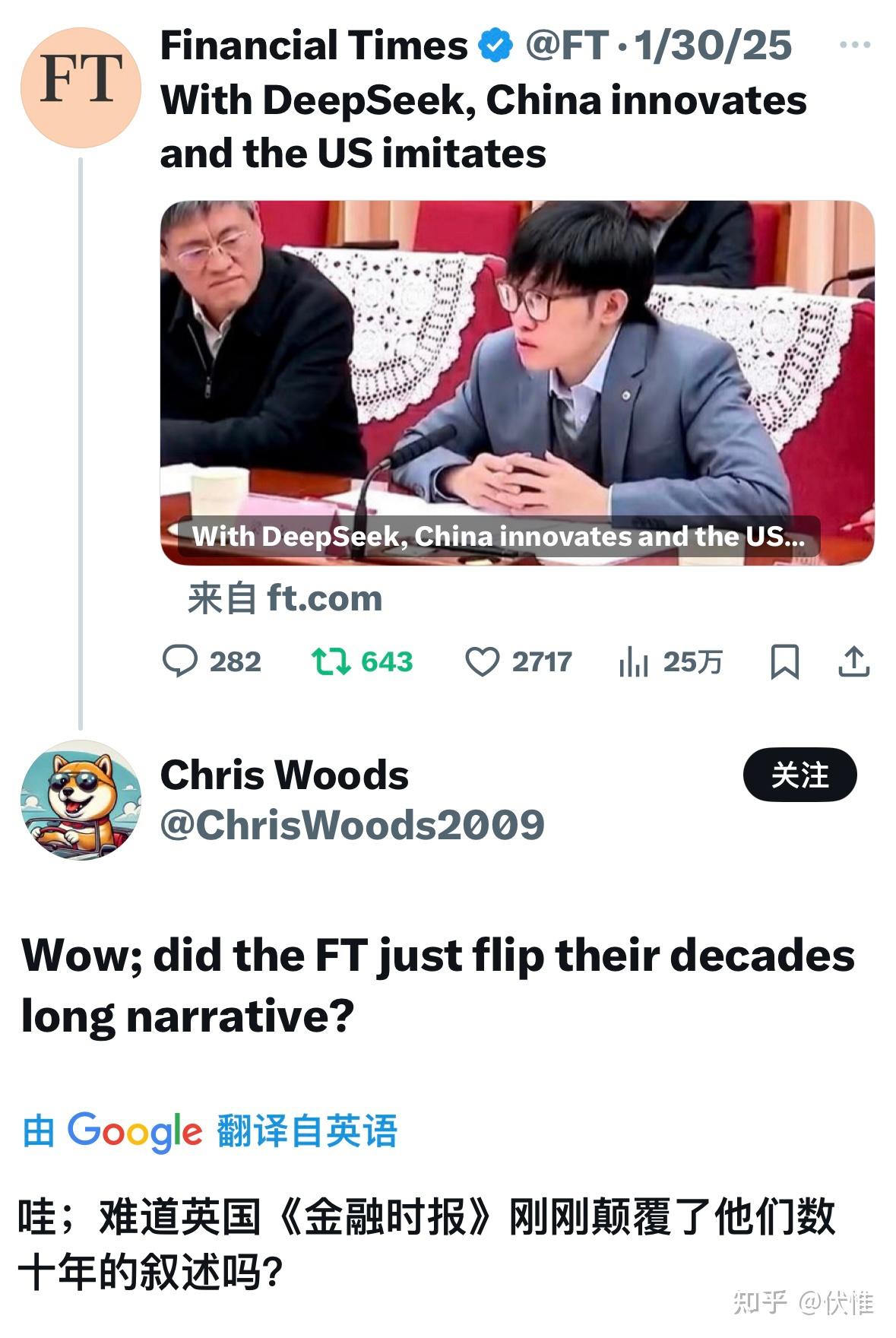Tap the @ChrisWoods2009 handle
The image size is (896, 1338).
click(353, 825)
